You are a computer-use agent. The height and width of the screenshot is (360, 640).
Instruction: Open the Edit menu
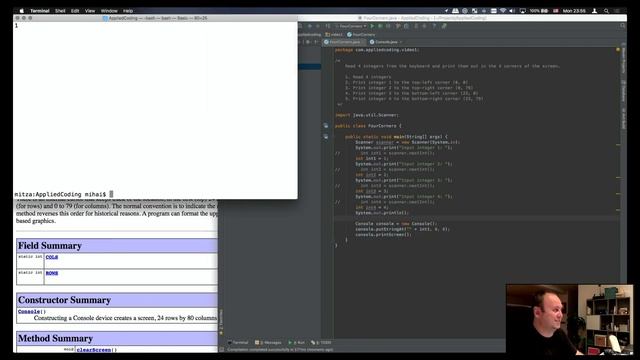tap(75, 11)
